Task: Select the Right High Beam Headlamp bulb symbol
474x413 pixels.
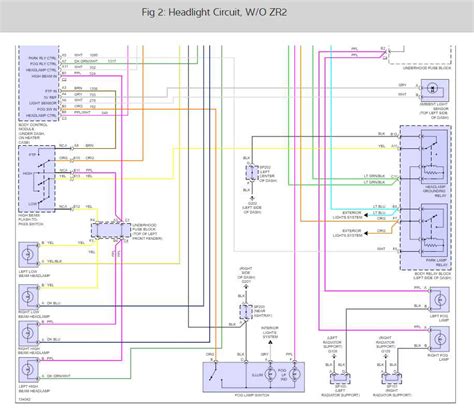Action: pos(29,333)
